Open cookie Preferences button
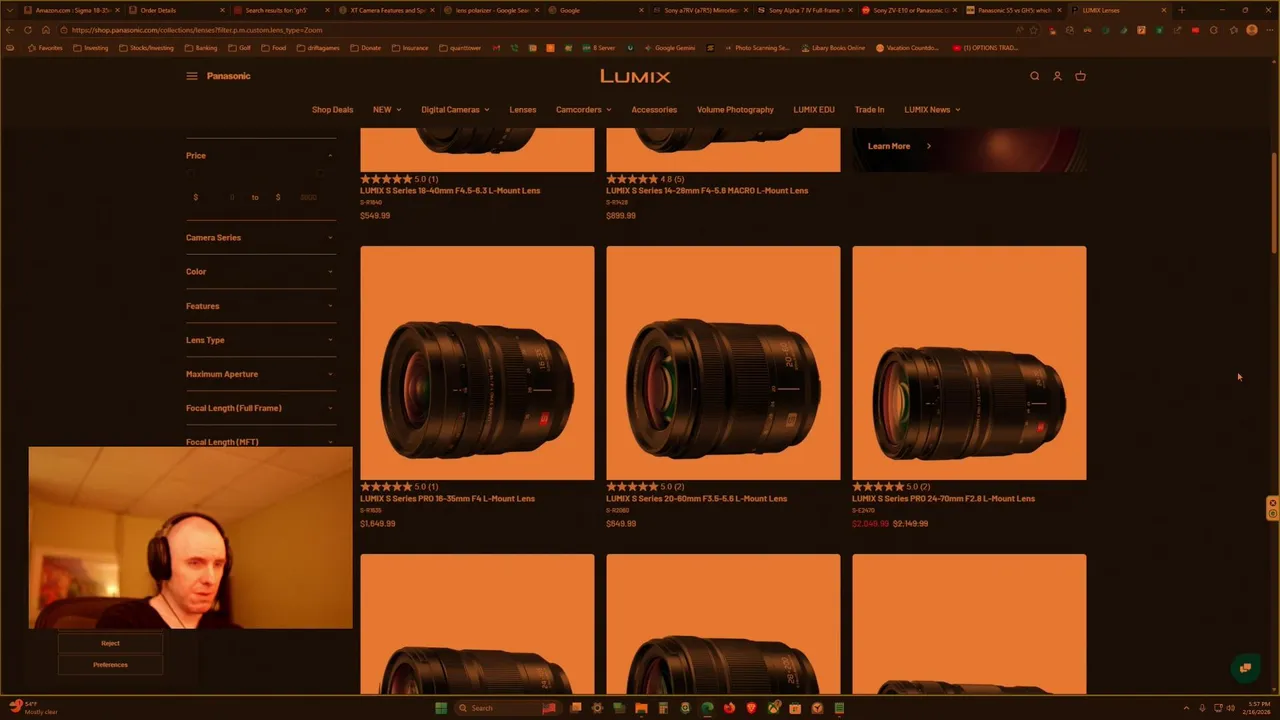The image size is (1280, 720). [x=110, y=665]
